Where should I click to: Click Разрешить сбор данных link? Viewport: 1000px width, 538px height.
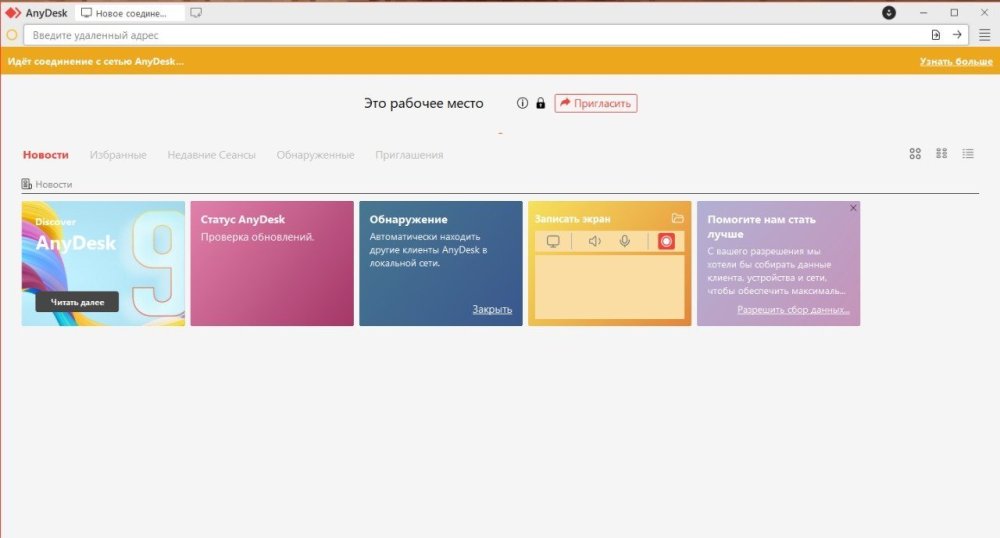coord(793,310)
